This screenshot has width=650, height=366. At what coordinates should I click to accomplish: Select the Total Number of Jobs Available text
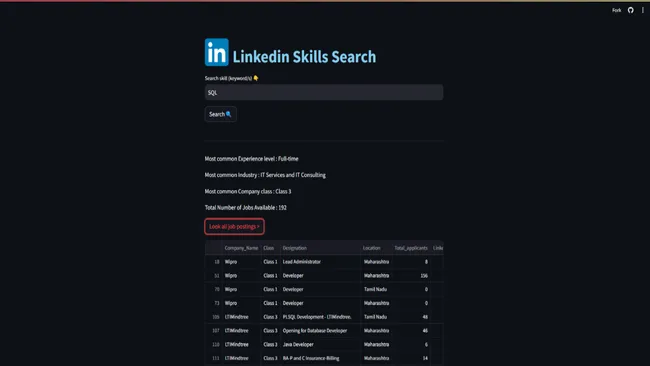245,207
